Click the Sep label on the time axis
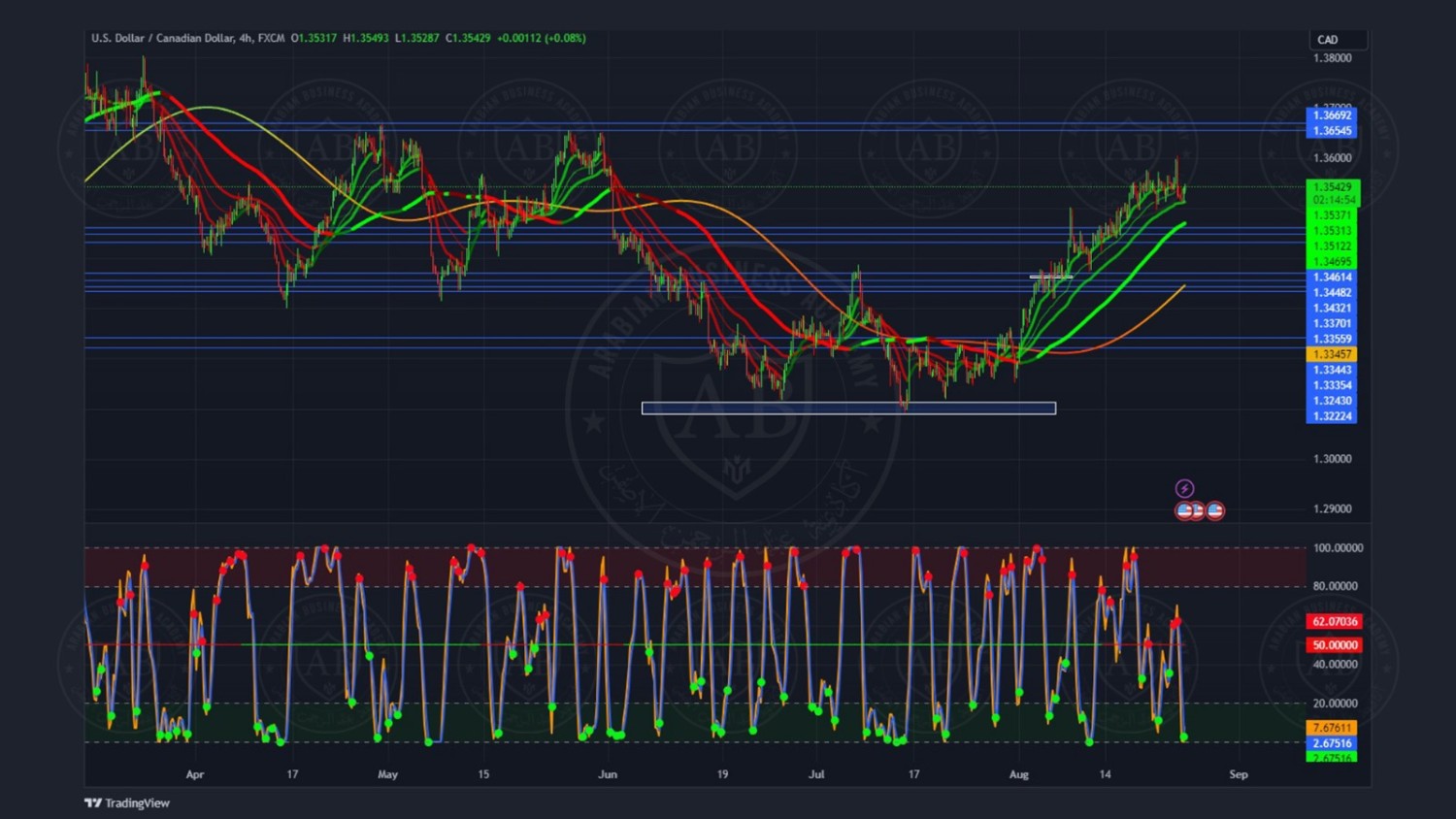The width and height of the screenshot is (1456, 819). 1239,774
